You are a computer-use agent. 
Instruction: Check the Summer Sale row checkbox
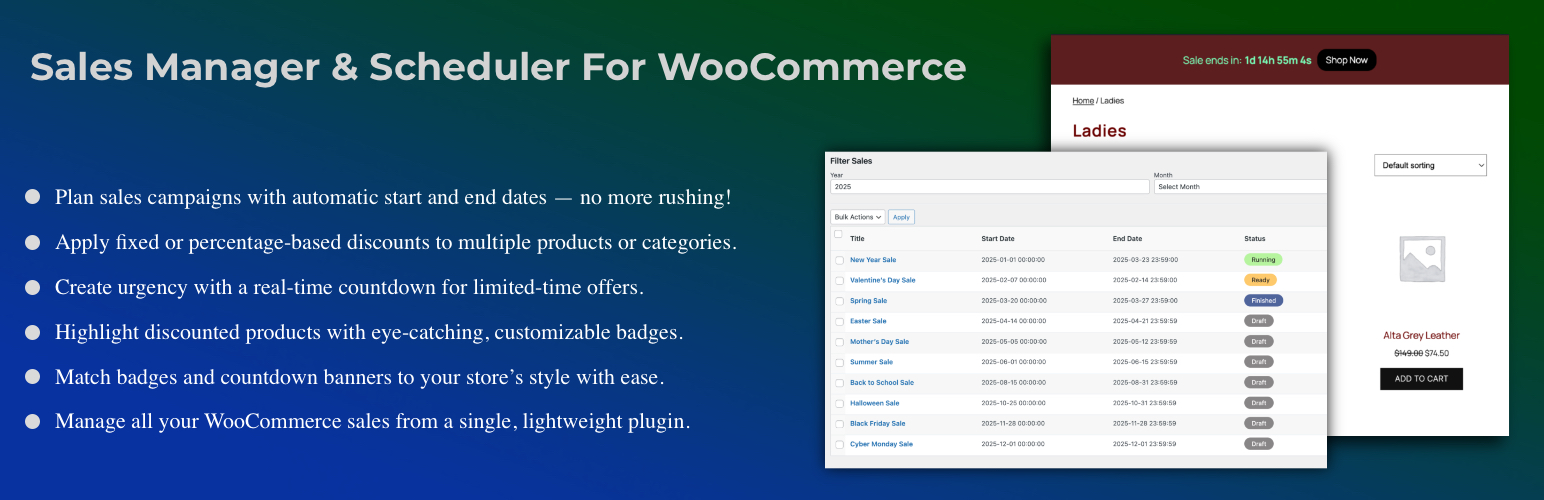840,362
